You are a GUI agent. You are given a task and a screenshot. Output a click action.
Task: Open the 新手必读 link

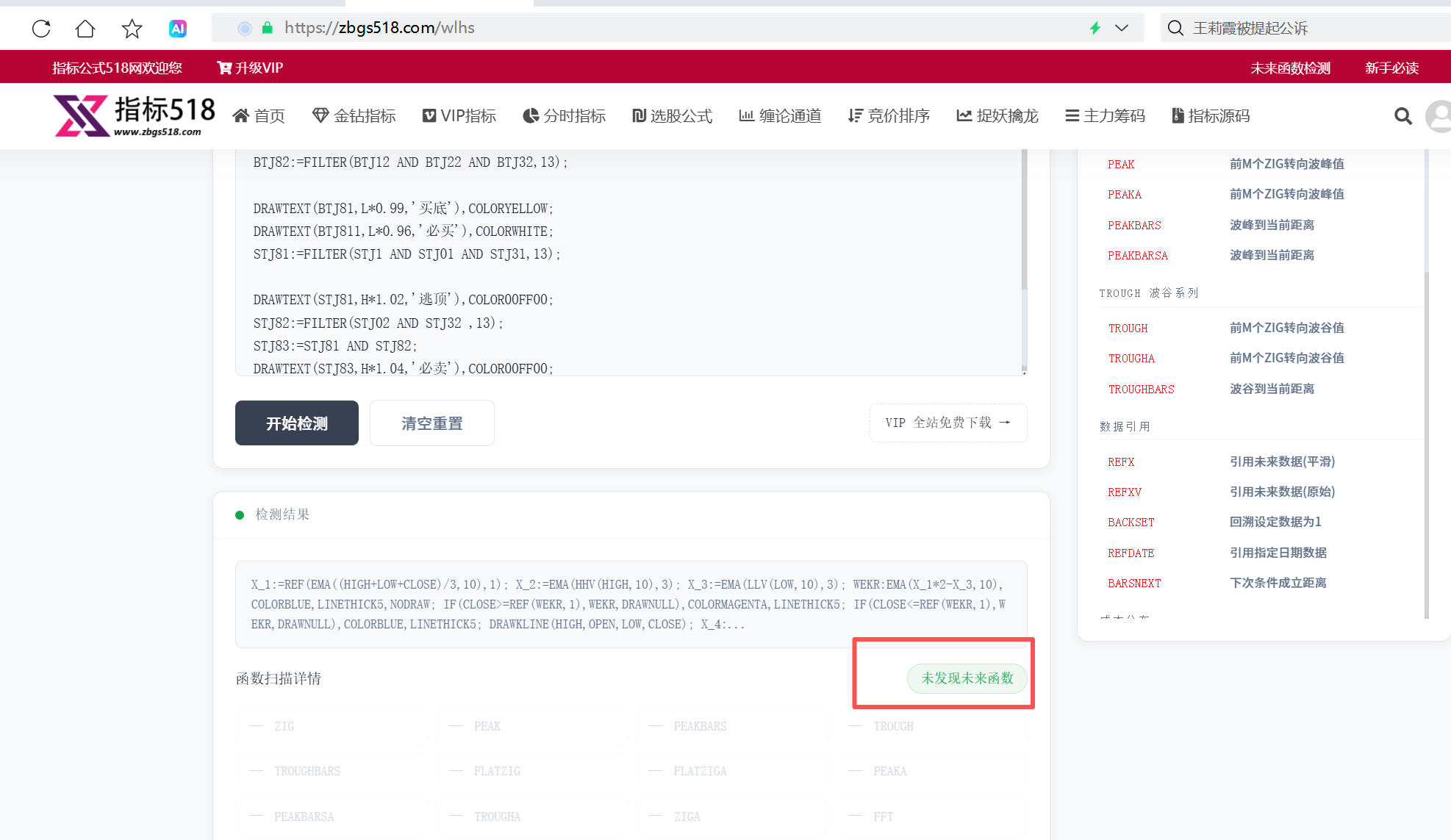[1391, 68]
